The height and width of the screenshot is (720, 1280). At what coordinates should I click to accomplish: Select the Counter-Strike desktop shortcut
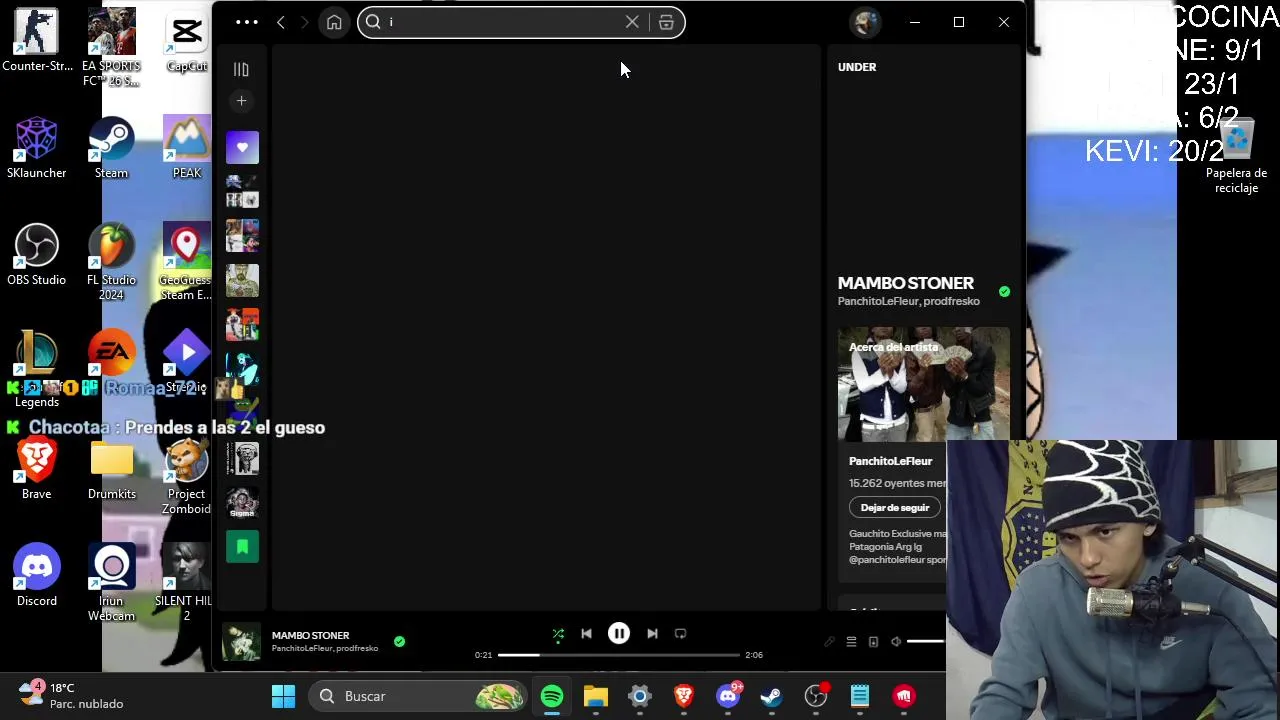37,41
